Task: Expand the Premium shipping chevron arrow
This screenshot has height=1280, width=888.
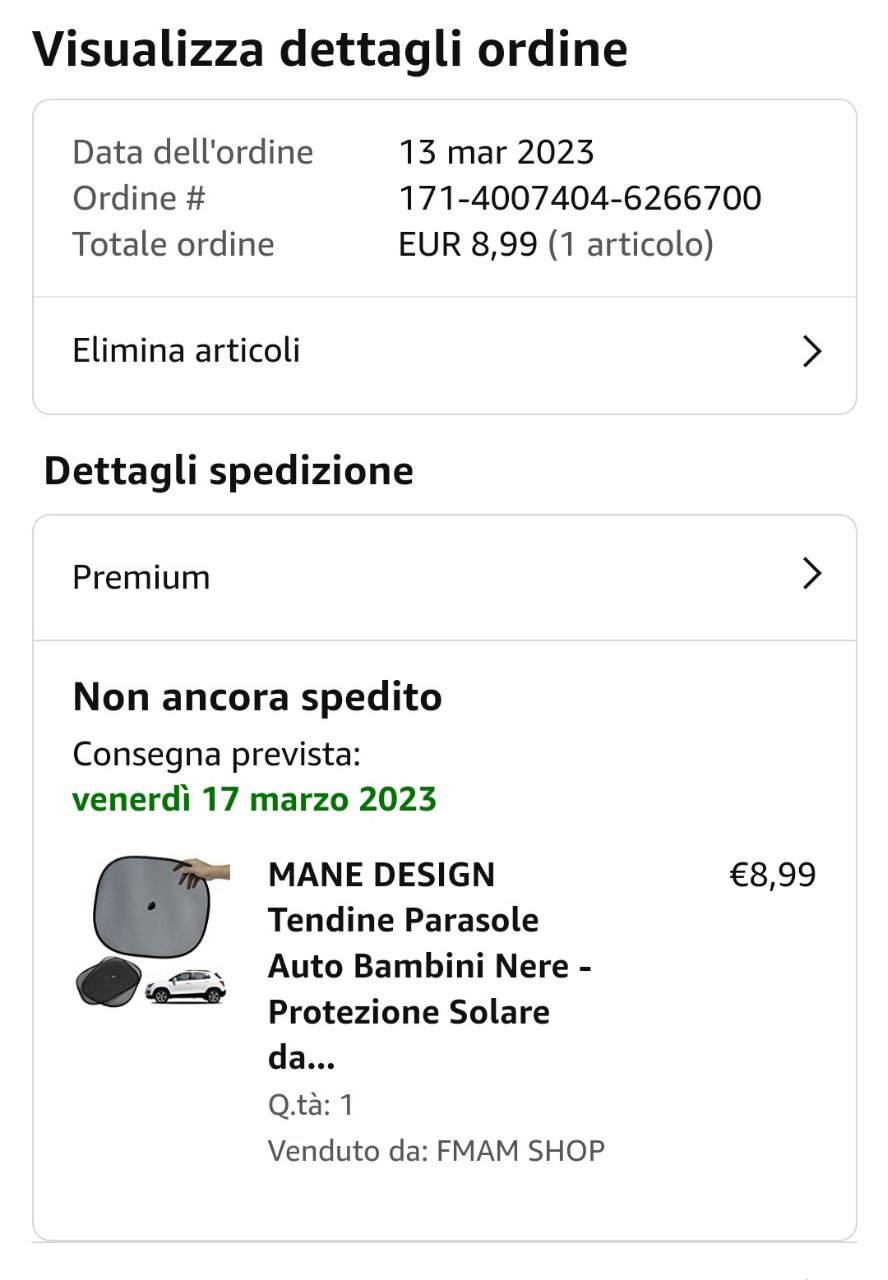Action: 812,574
